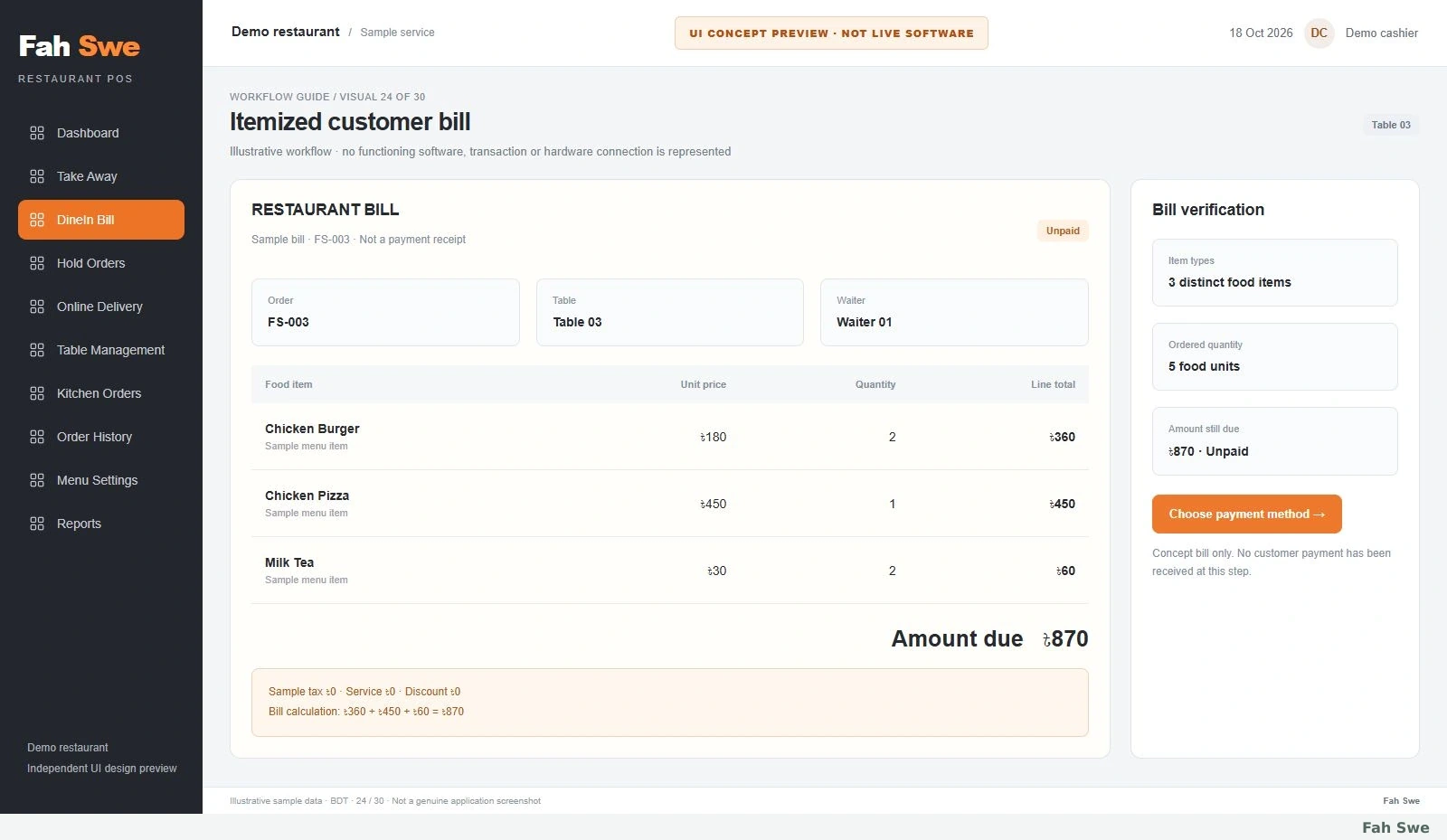
Task: Click the Online Delivery sidebar icon
Action: [x=37, y=307]
